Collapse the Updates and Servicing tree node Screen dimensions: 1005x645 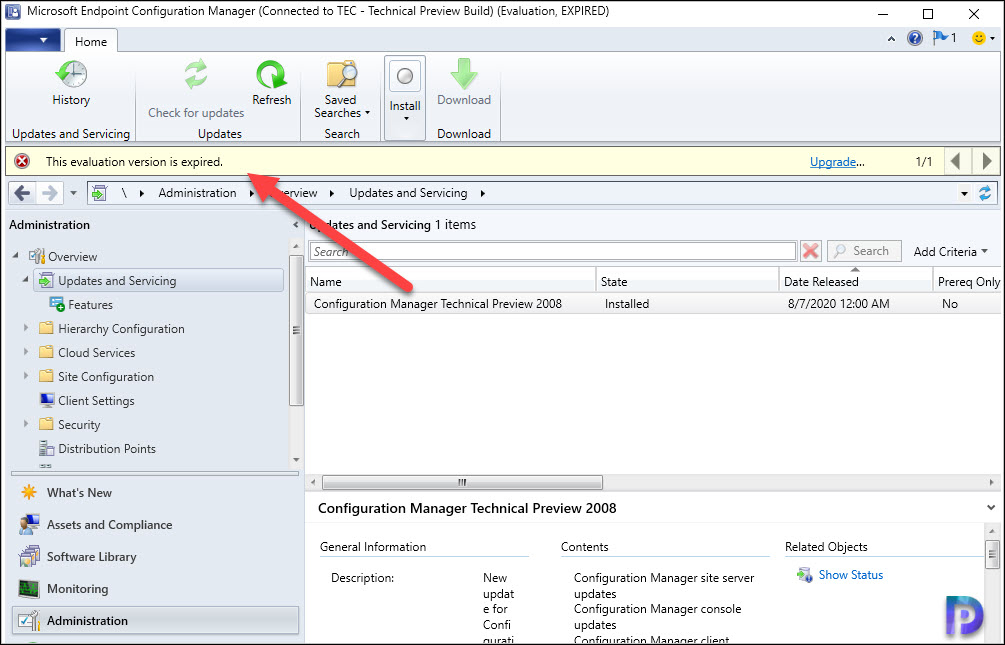(x=26, y=280)
